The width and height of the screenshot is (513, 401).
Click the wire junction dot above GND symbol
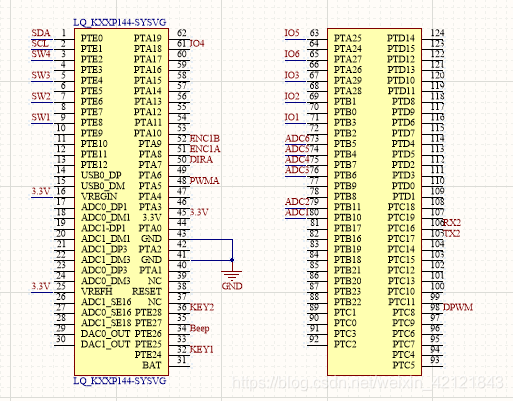232,260
